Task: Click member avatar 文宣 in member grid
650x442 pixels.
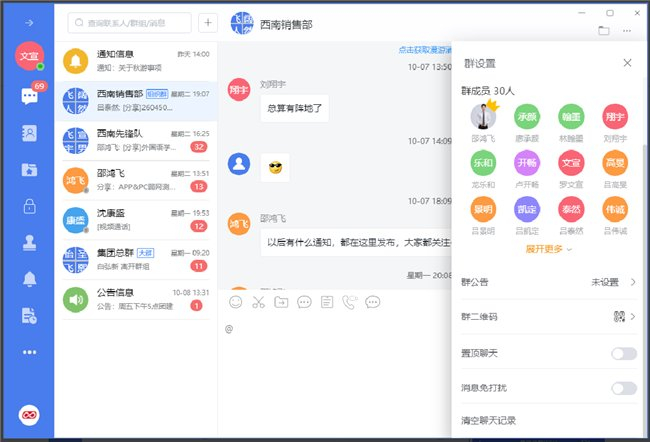Action: (x=571, y=163)
